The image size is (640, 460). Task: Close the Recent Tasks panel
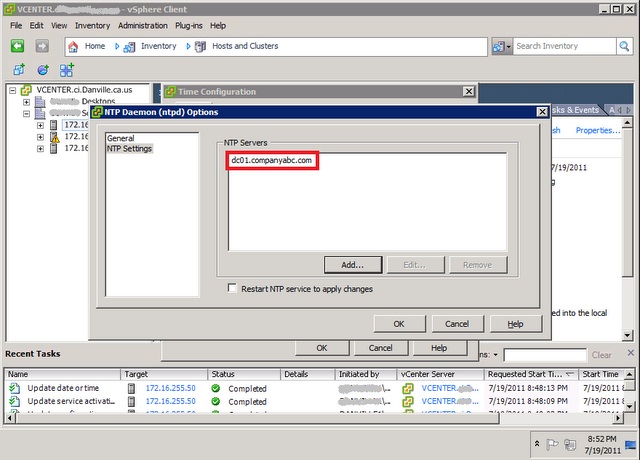coord(631,353)
